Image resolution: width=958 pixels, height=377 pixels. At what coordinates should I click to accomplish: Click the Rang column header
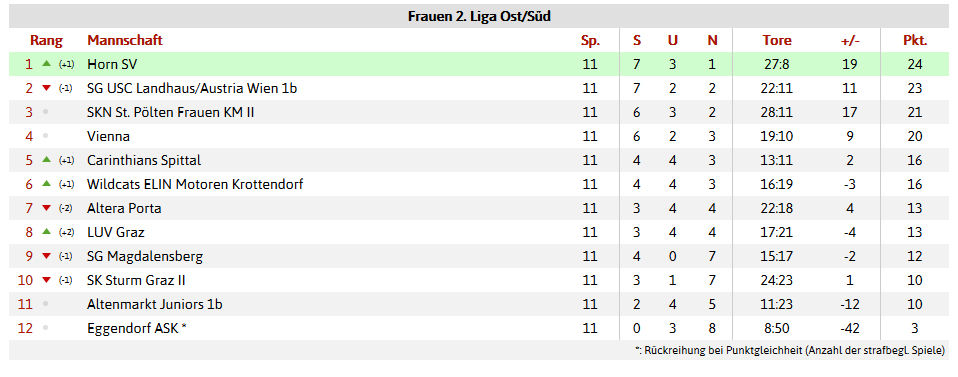[x=46, y=40]
